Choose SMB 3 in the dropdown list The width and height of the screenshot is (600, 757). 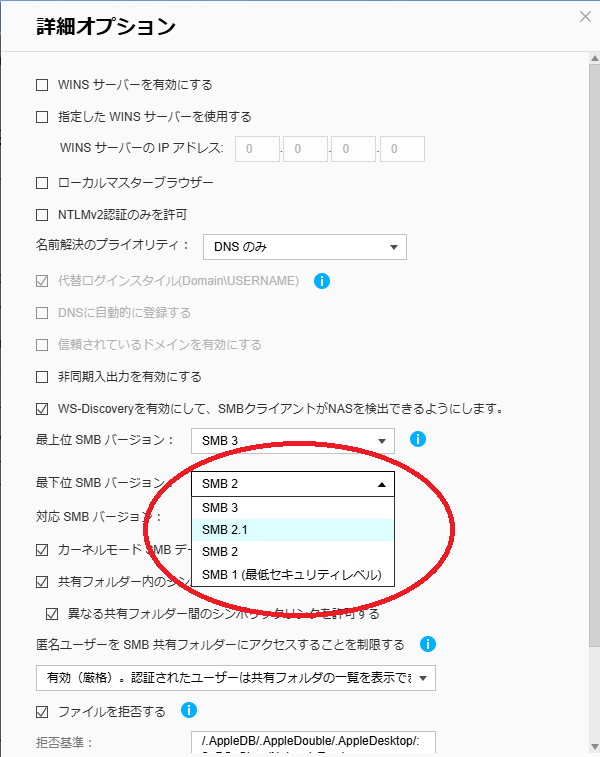click(293, 508)
